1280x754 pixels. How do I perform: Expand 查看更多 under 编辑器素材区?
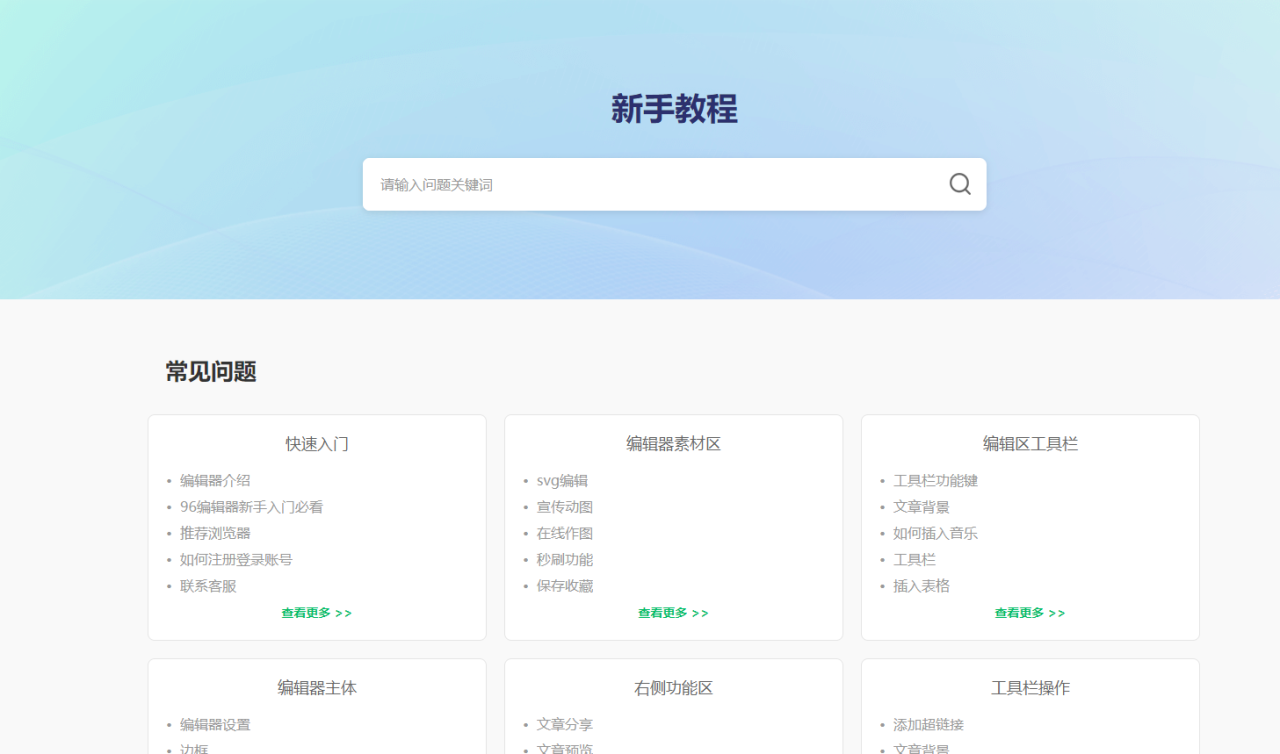point(673,613)
